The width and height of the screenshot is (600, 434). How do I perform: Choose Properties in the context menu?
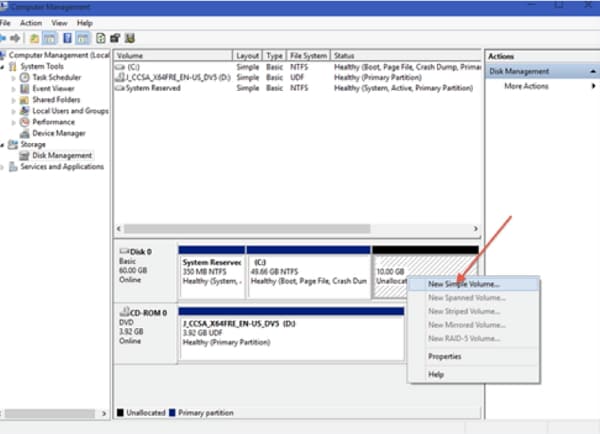coord(474,356)
